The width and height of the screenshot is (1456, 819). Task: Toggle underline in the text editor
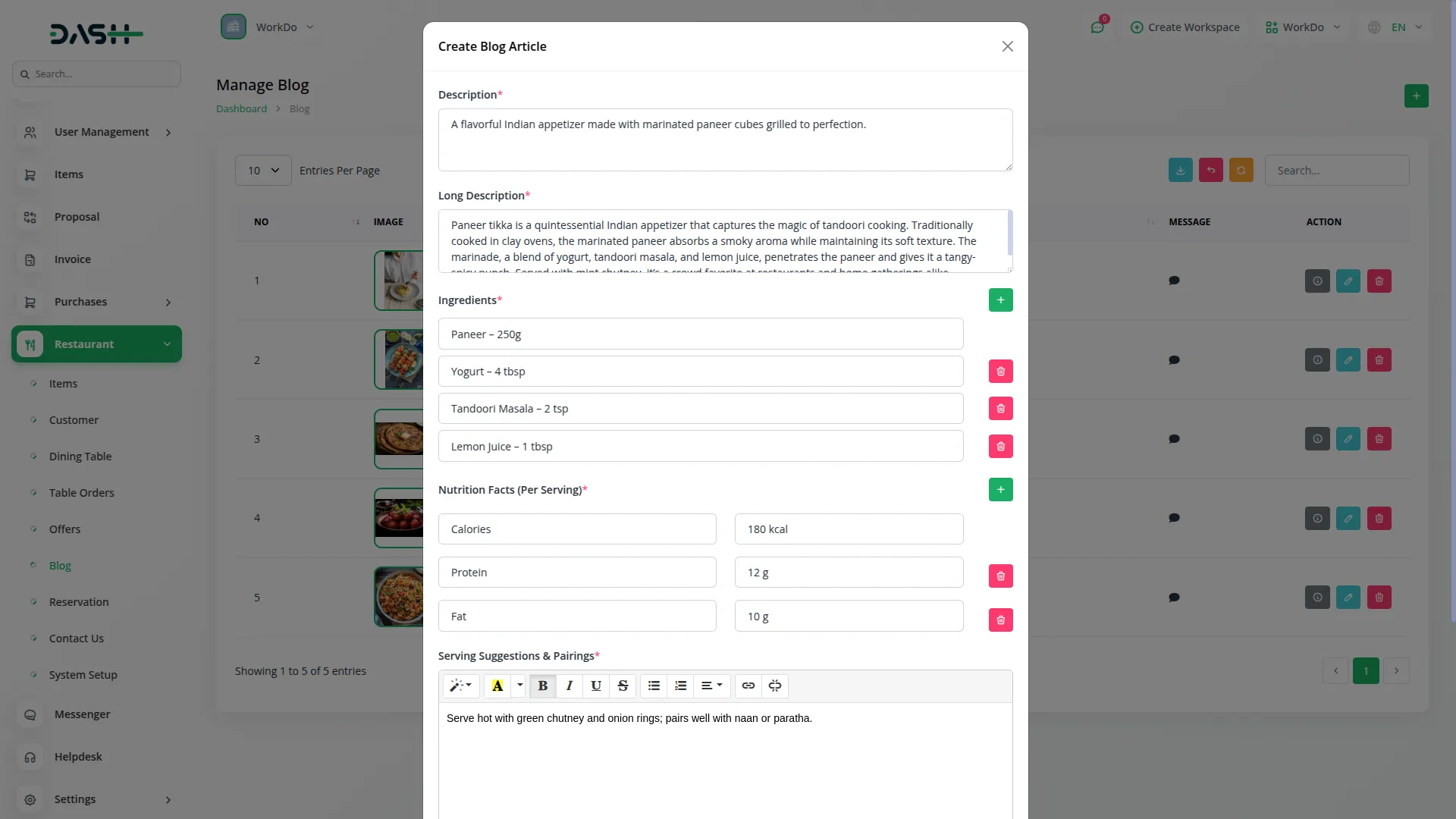click(x=595, y=686)
